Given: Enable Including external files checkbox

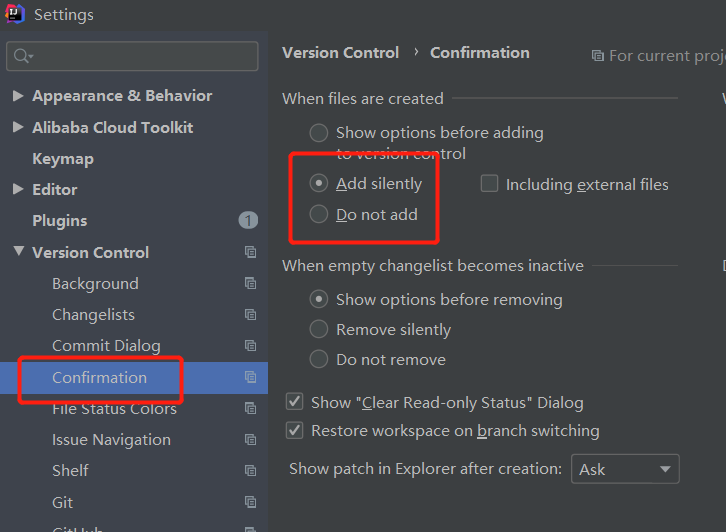Looking at the screenshot, I should pos(489,183).
